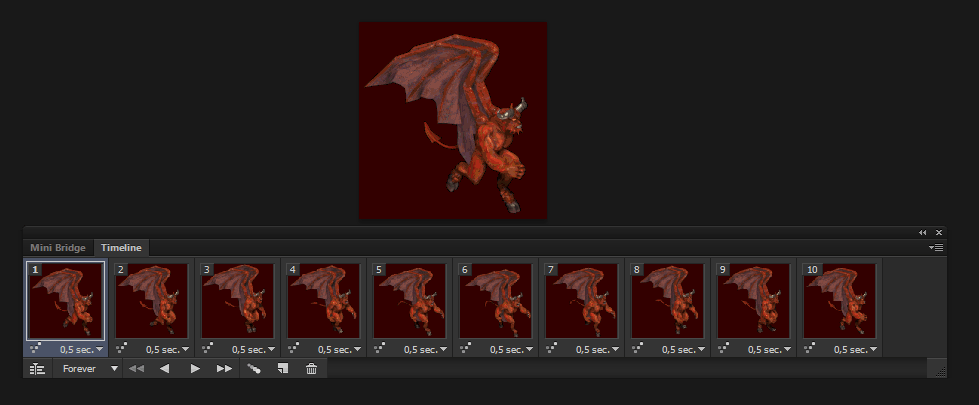Select frame 9 thumbnail
The image size is (979, 405).
point(754,301)
